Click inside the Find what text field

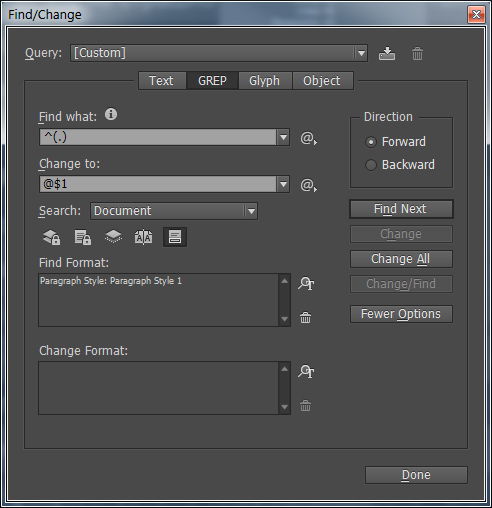pos(158,137)
